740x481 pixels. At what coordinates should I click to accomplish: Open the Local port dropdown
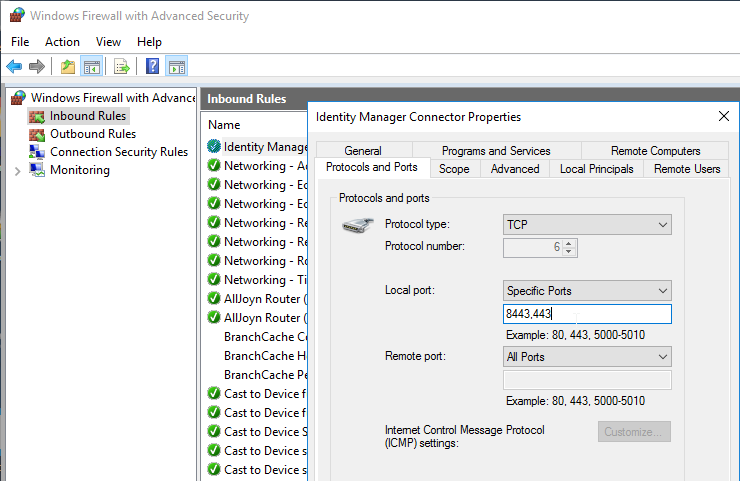pos(587,291)
